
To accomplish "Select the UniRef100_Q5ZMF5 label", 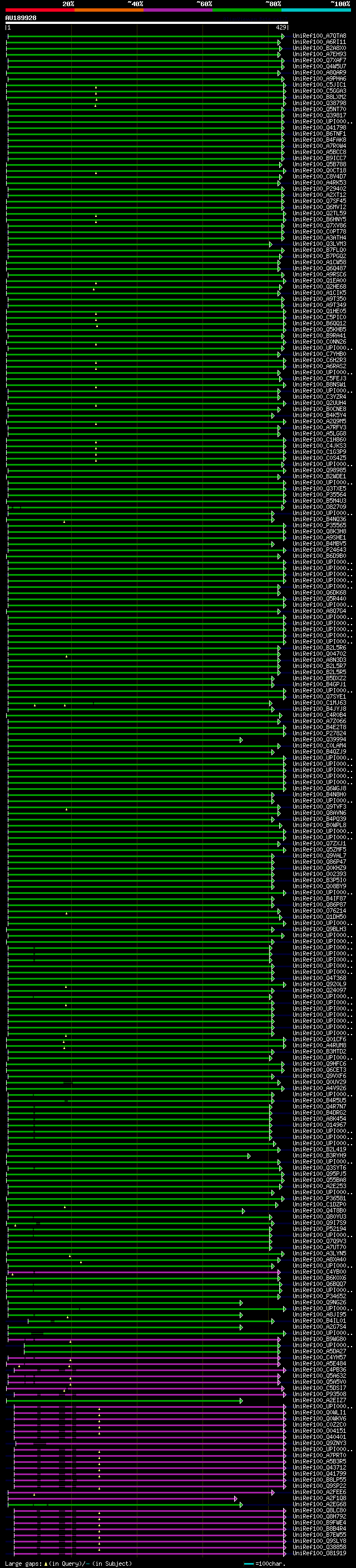I will pyautogui.click(x=319, y=850).
